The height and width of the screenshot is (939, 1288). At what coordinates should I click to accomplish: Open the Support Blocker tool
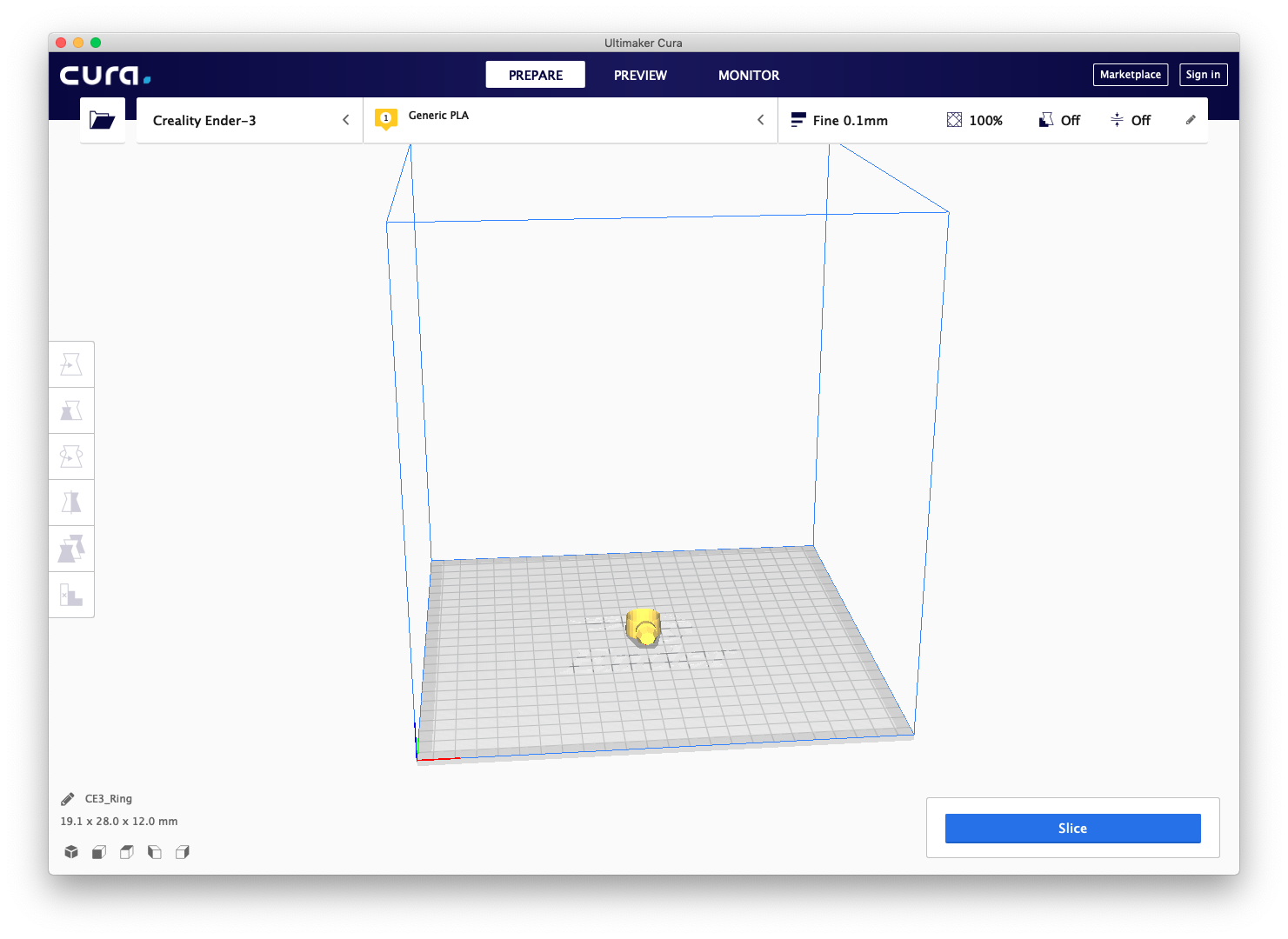pos(71,595)
